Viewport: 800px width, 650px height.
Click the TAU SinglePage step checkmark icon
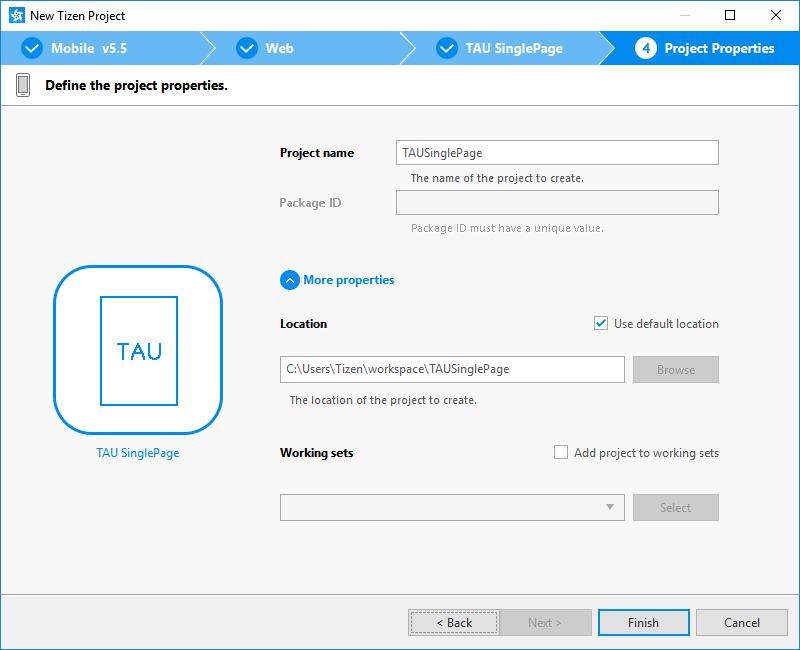click(447, 48)
